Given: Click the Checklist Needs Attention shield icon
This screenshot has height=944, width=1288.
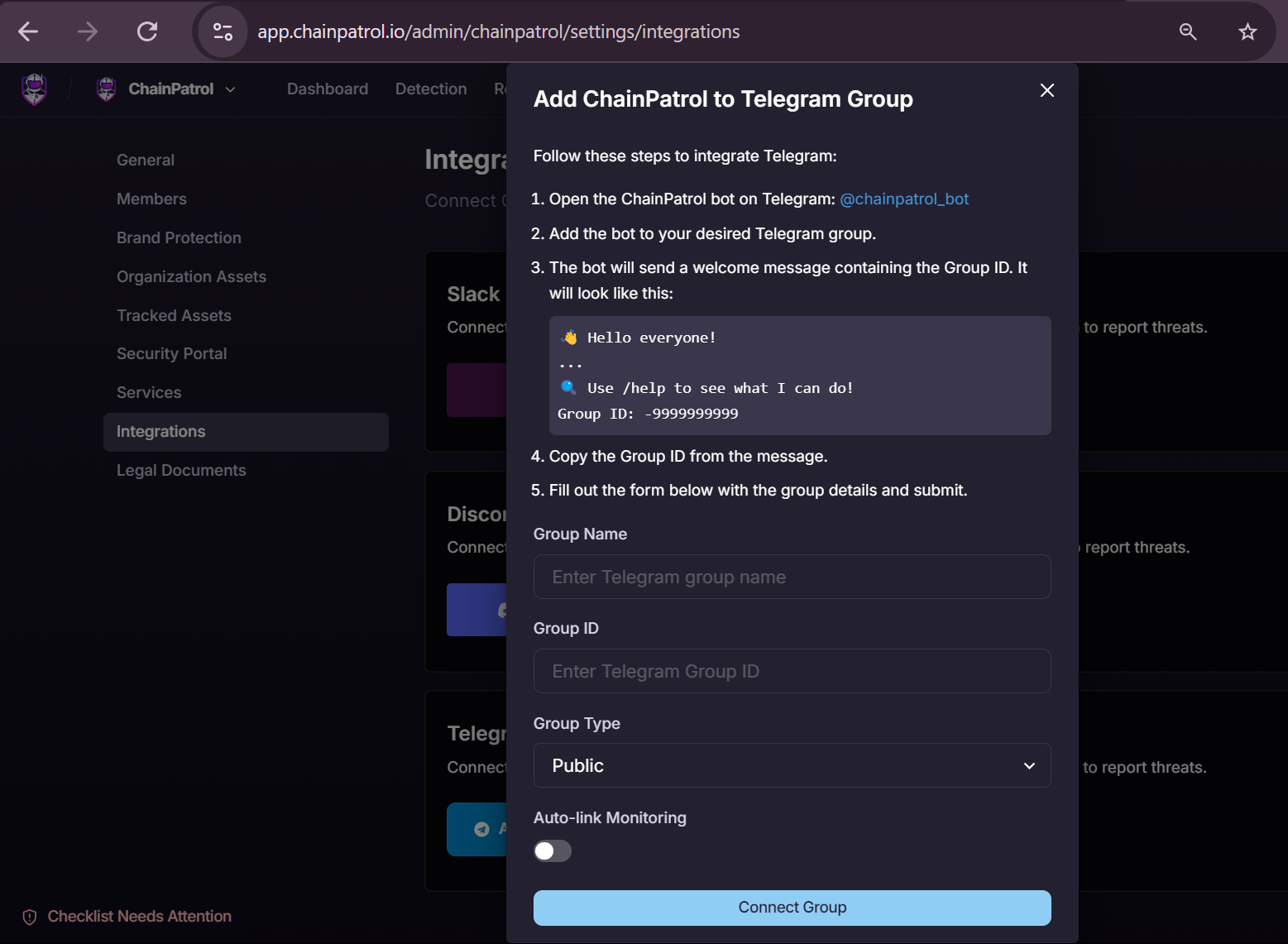Looking at the screenshot, I should (x=30, y=917).
